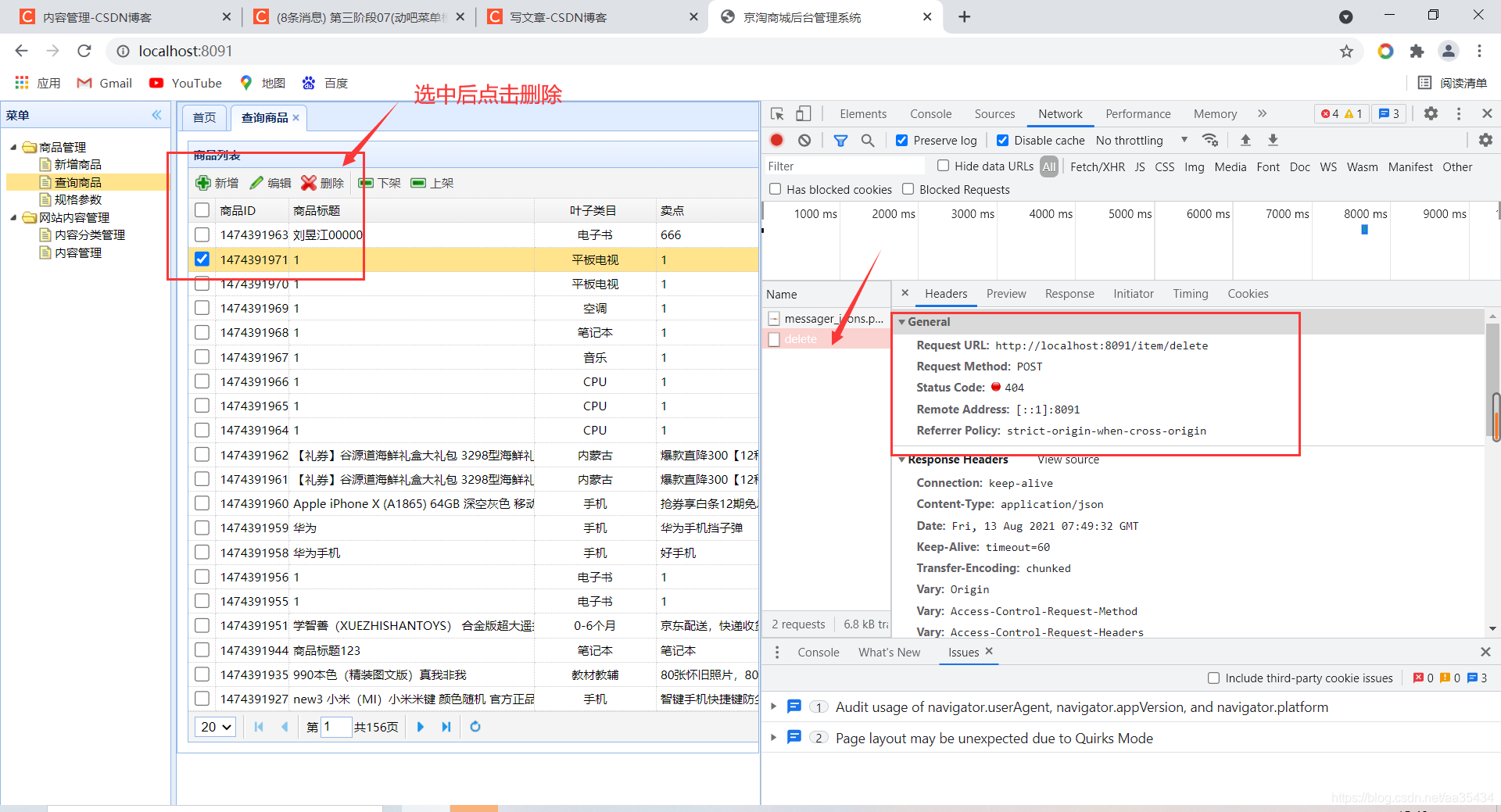Clear the network log
The image size is (1501, 812).
tap(804, 140)
